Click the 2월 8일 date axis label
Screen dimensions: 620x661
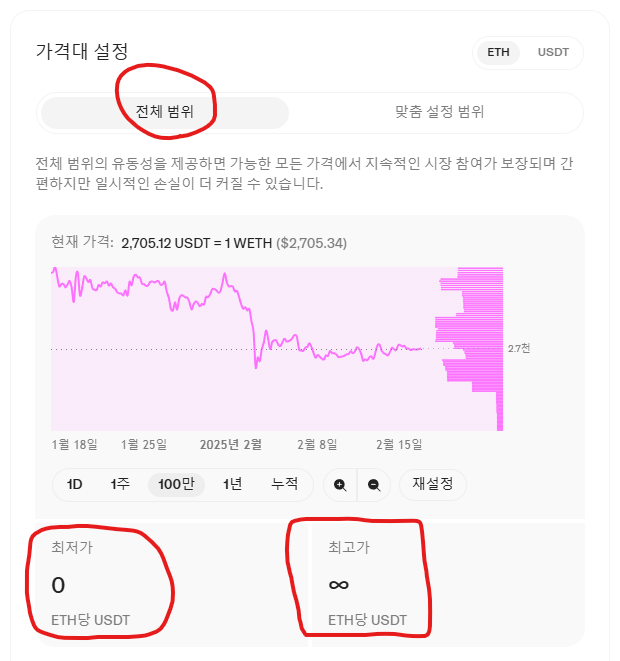[317, 445]
